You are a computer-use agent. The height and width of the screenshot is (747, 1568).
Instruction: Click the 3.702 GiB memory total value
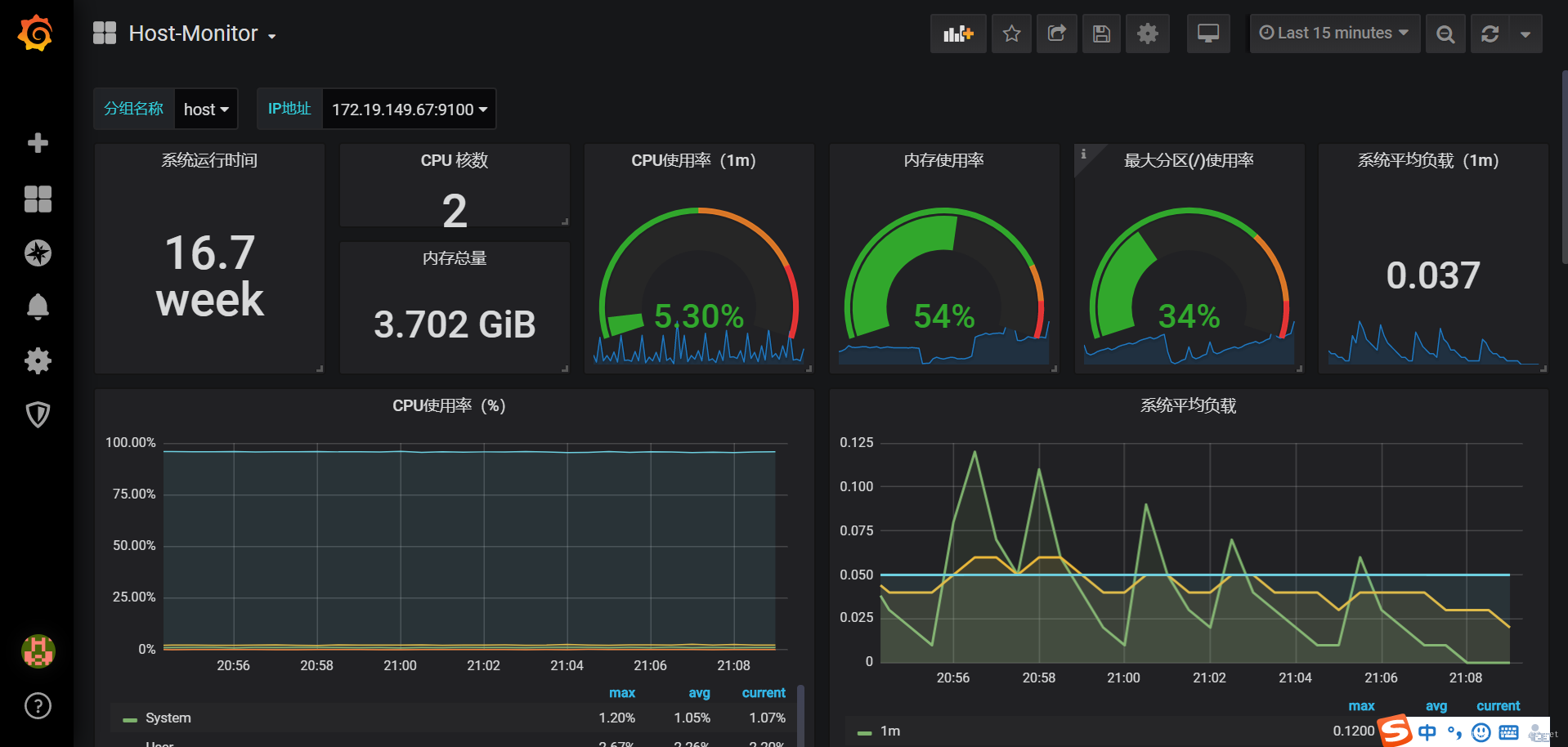pyautogui.click(x=455, y=324)
